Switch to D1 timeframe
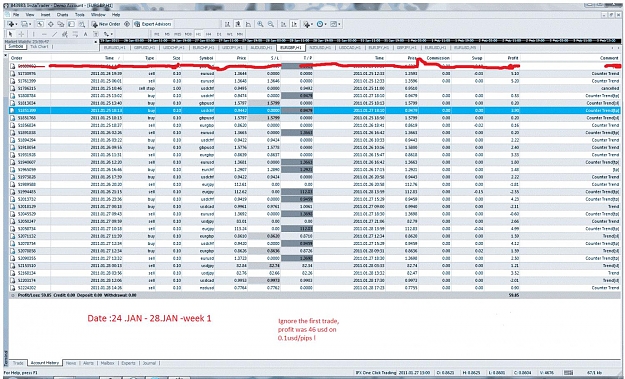 (219, 34)
